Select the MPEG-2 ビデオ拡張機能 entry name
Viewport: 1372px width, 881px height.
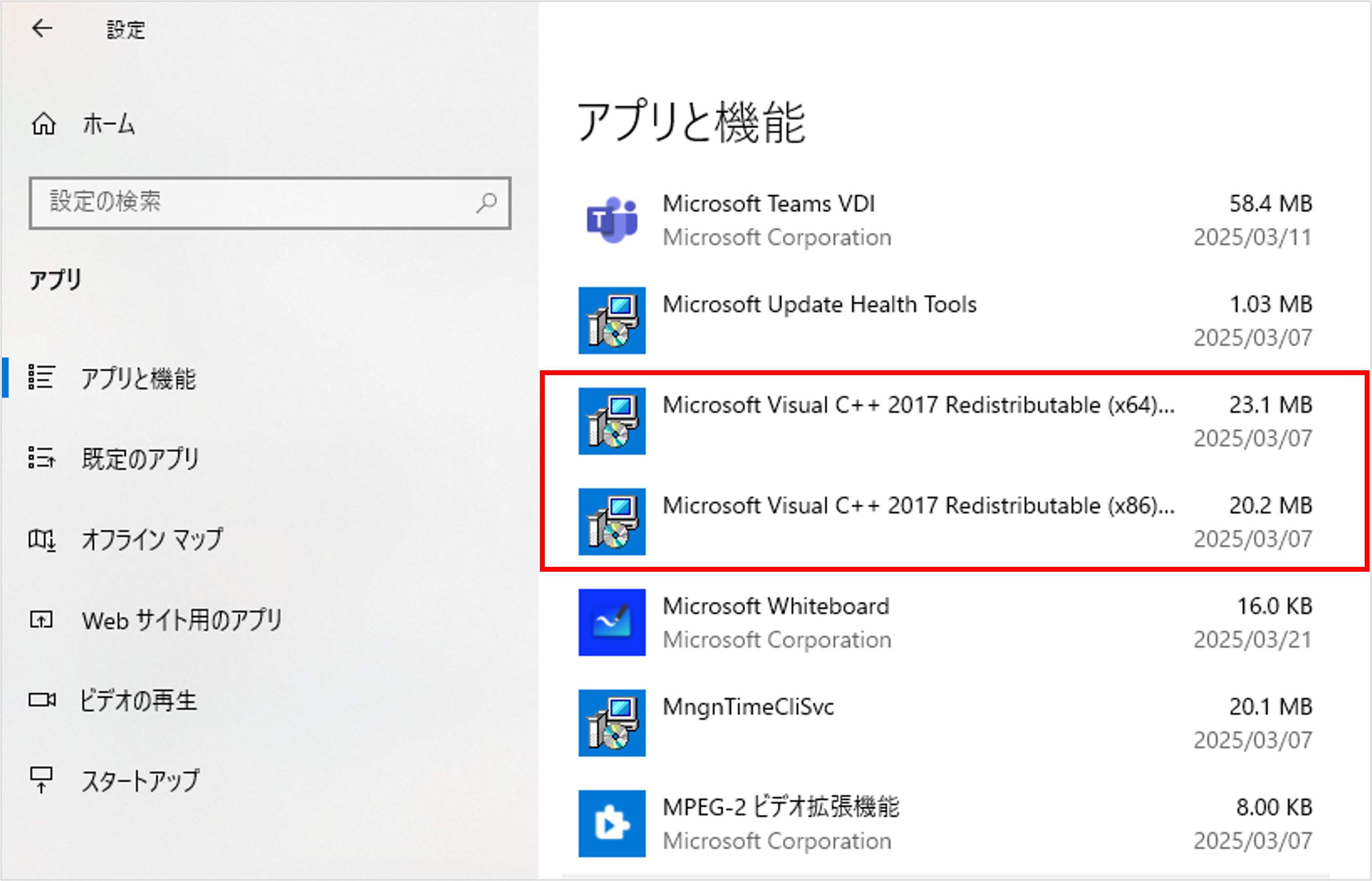pyautogui.click(x=781, y=807)
